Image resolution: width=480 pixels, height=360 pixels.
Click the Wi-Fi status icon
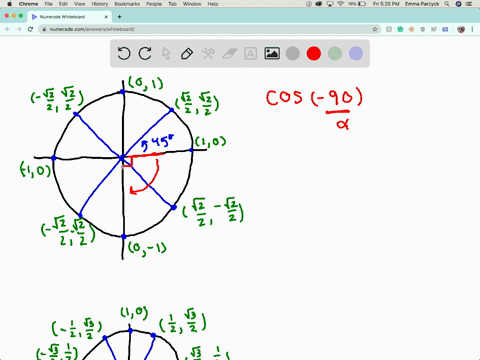point(340,4)
